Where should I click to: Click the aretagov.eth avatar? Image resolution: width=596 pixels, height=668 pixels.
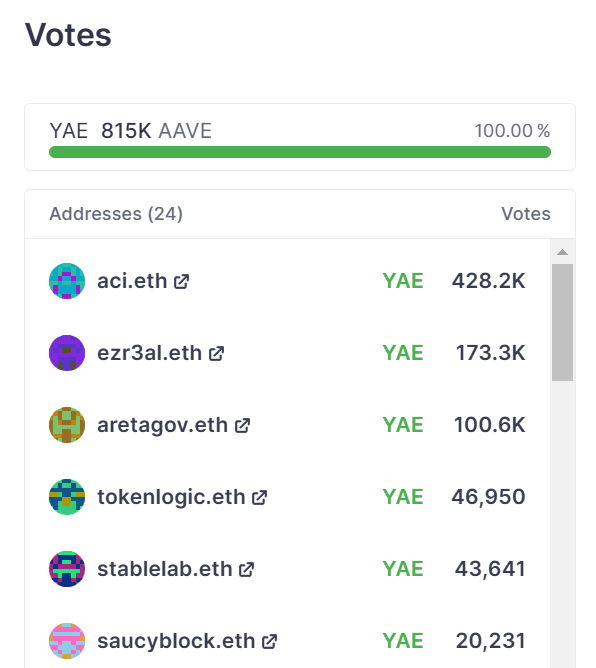tap(67, 425)
